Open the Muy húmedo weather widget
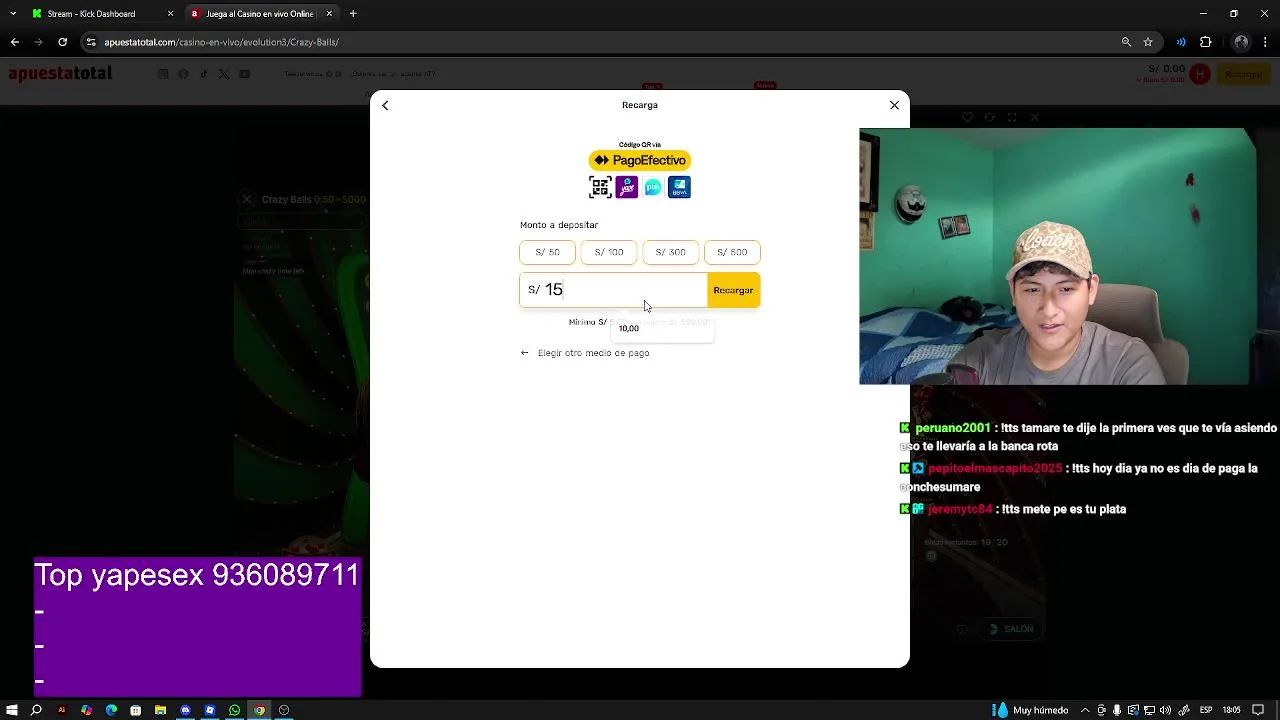The width and height of the screenshot is (1280, 720). coord(1030,710)
